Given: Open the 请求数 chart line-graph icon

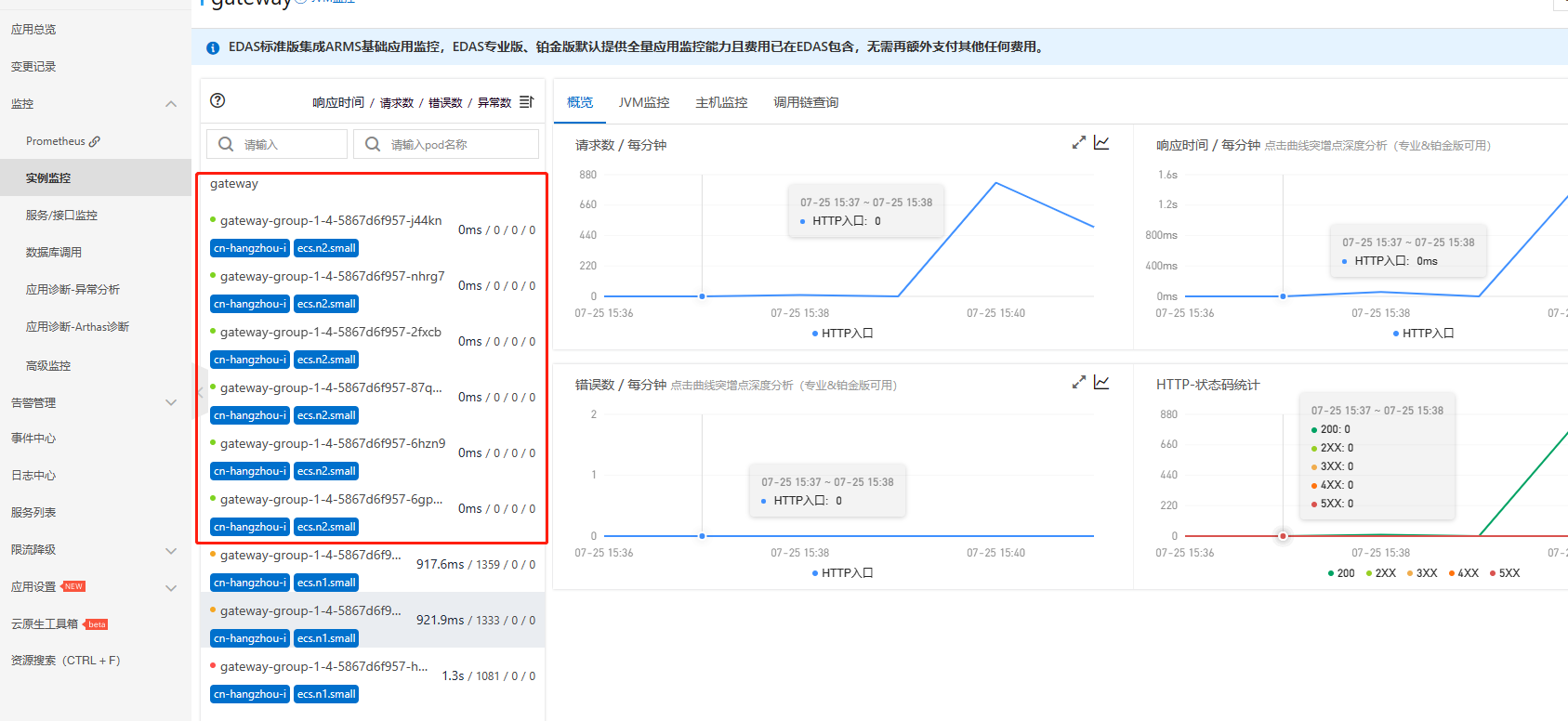Looking at the screenshot, I should click(1101, 143).
